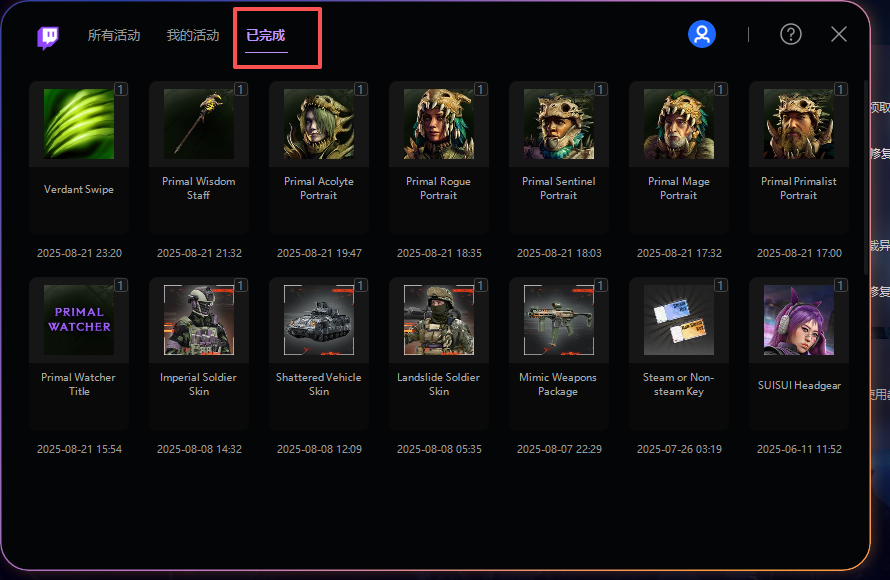Select the 已完成 tab

266,35
